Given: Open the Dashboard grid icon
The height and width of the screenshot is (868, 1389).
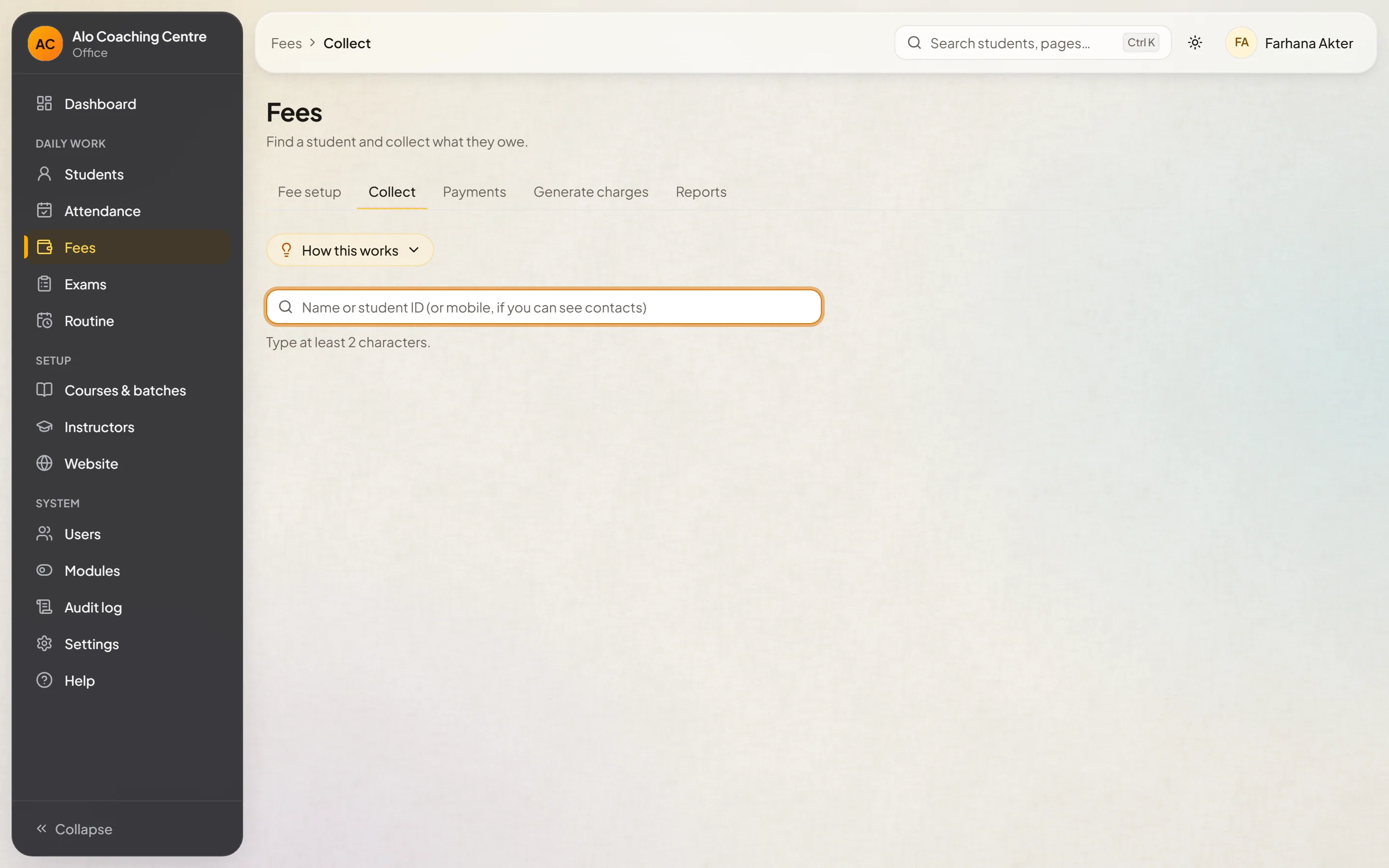Looking at the screenshot, I should click(x=44, y=103).
